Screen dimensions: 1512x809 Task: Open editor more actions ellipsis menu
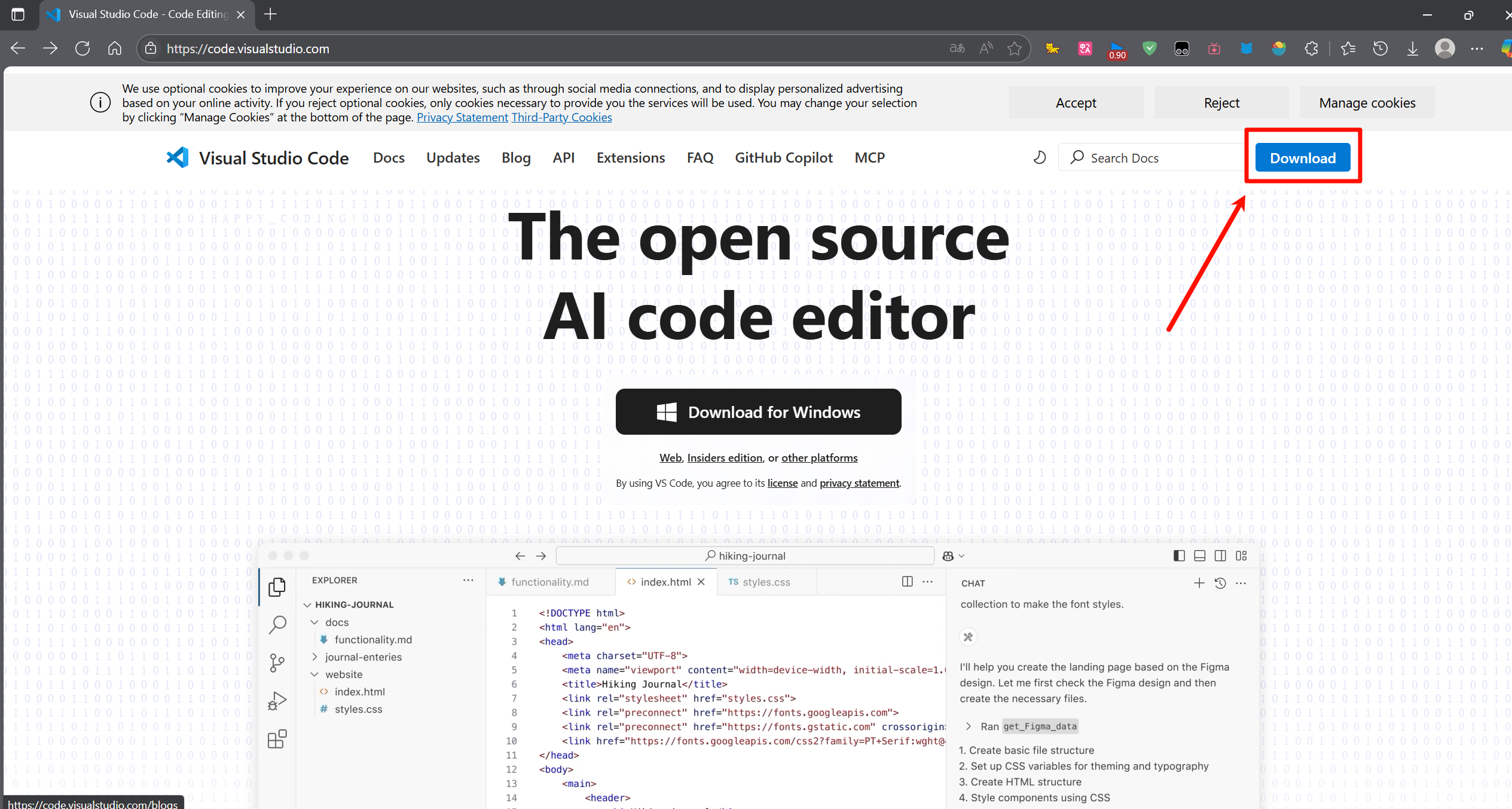[927, 582]
